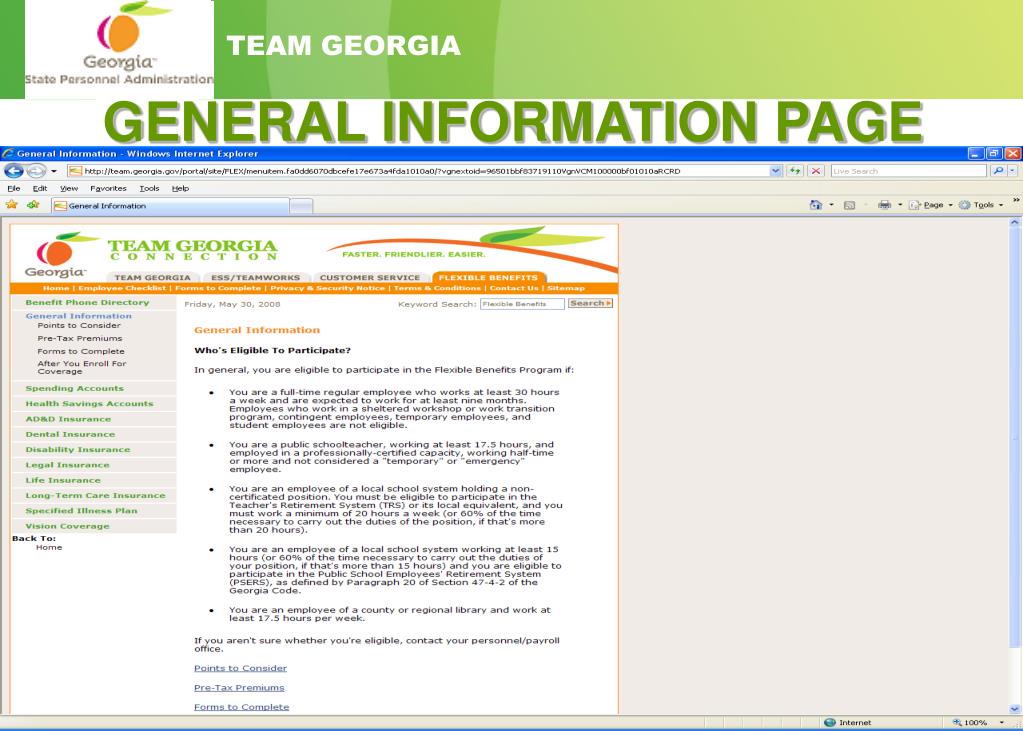Open the Help menu
Viewport: 1023px width, 731px height.
(180, 188)
